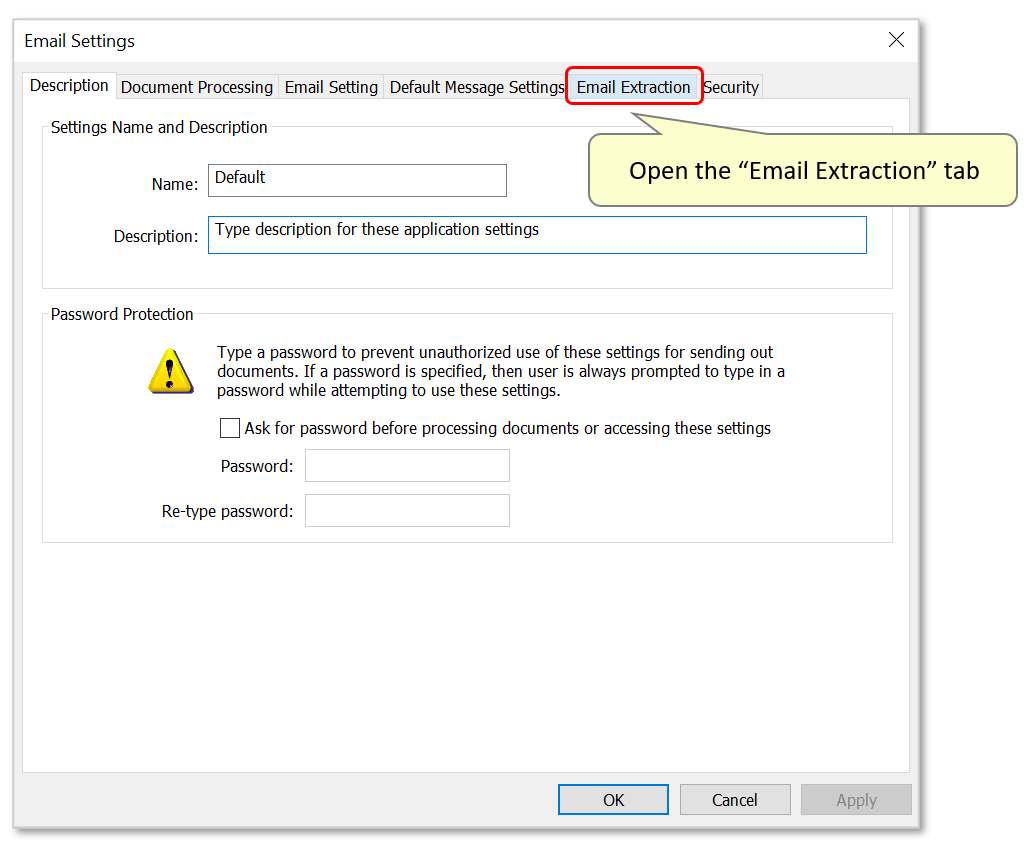1035x850 pixels.
Task: Click the Re-type password input field
Action: point(407,511)
